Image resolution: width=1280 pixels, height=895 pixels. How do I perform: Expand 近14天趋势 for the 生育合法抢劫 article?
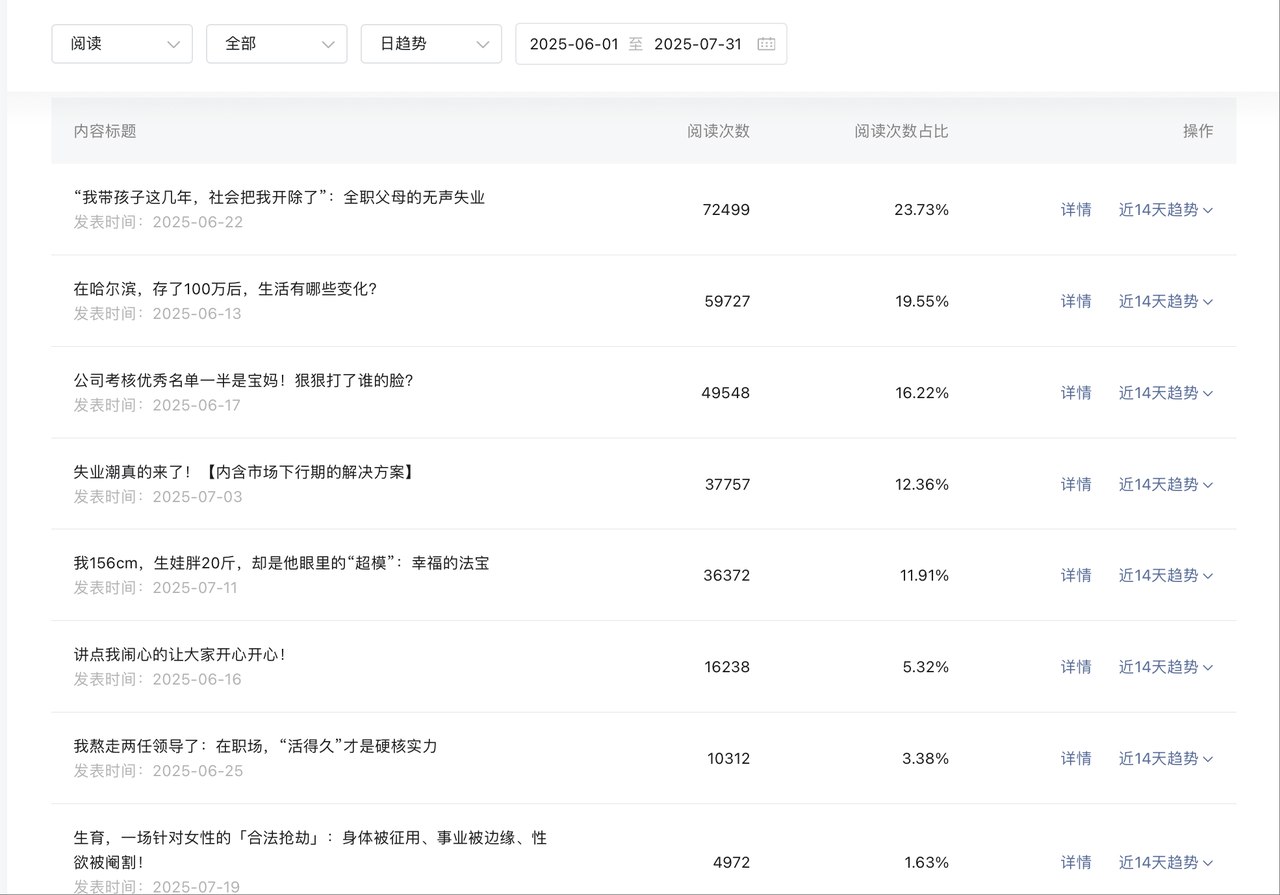click(1166, 862)
